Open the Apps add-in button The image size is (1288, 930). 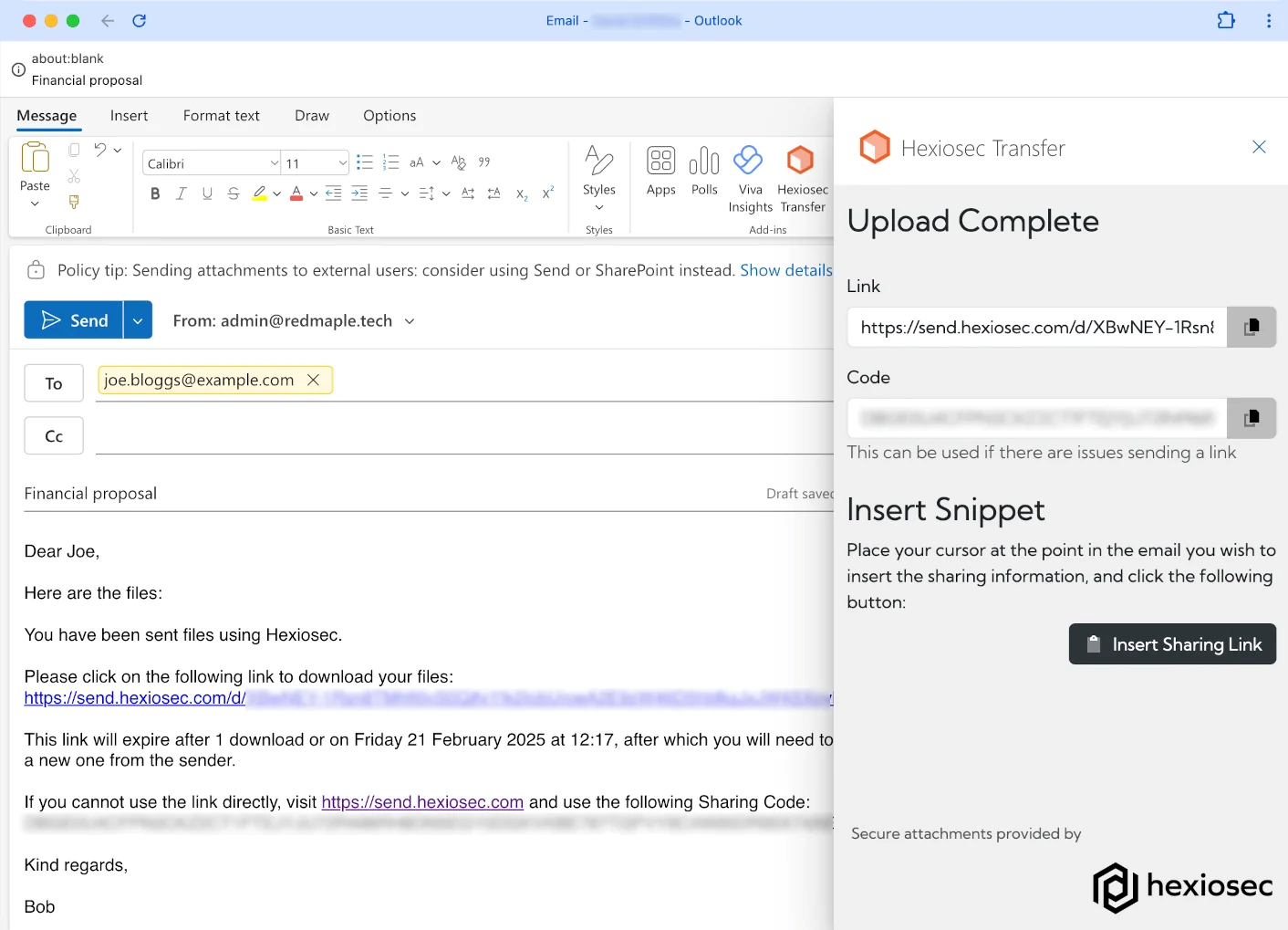pyautogui.click(x=661, y=171)
